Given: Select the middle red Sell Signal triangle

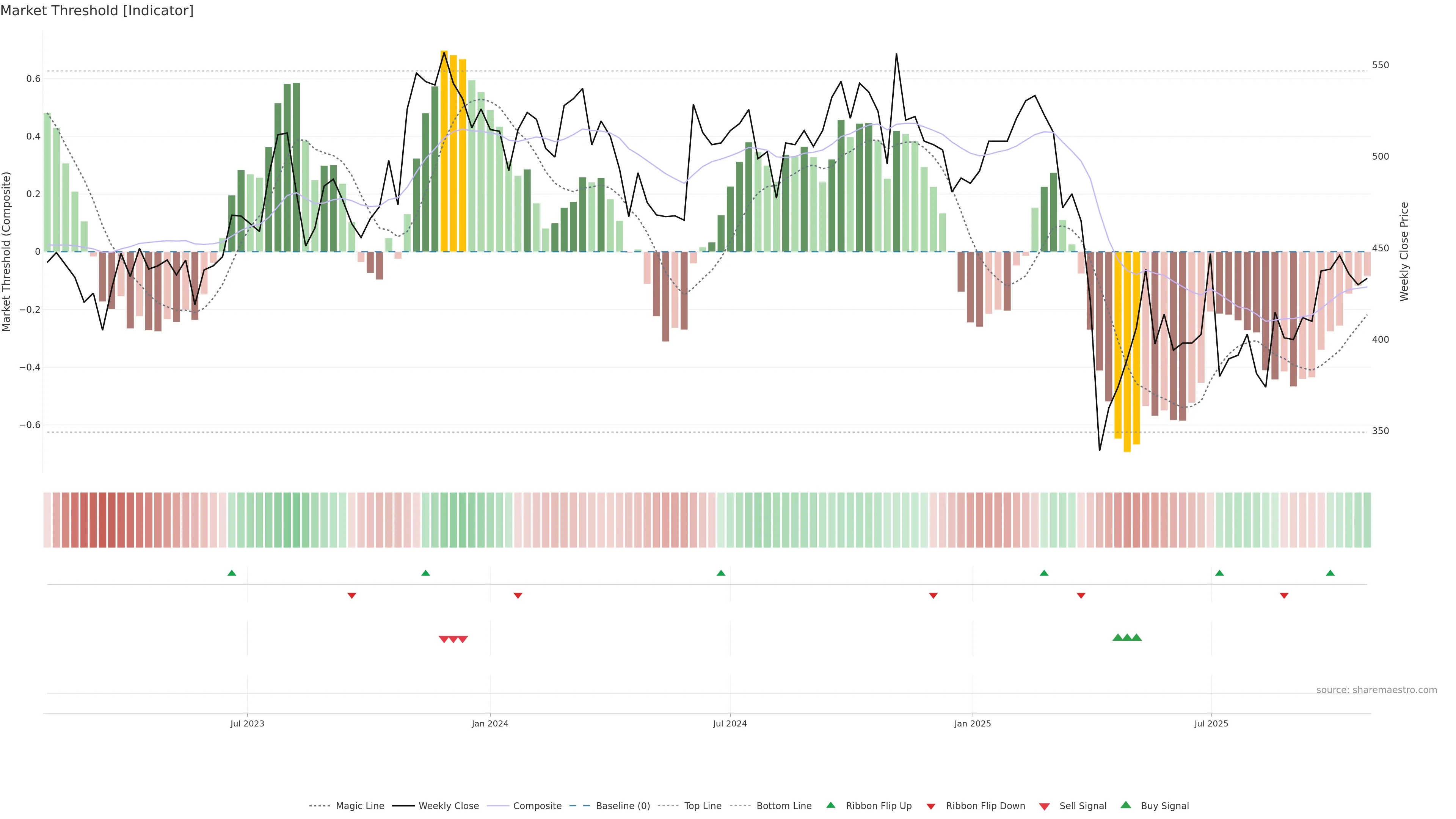Looking at the screenshot, I should coord(453,639).
